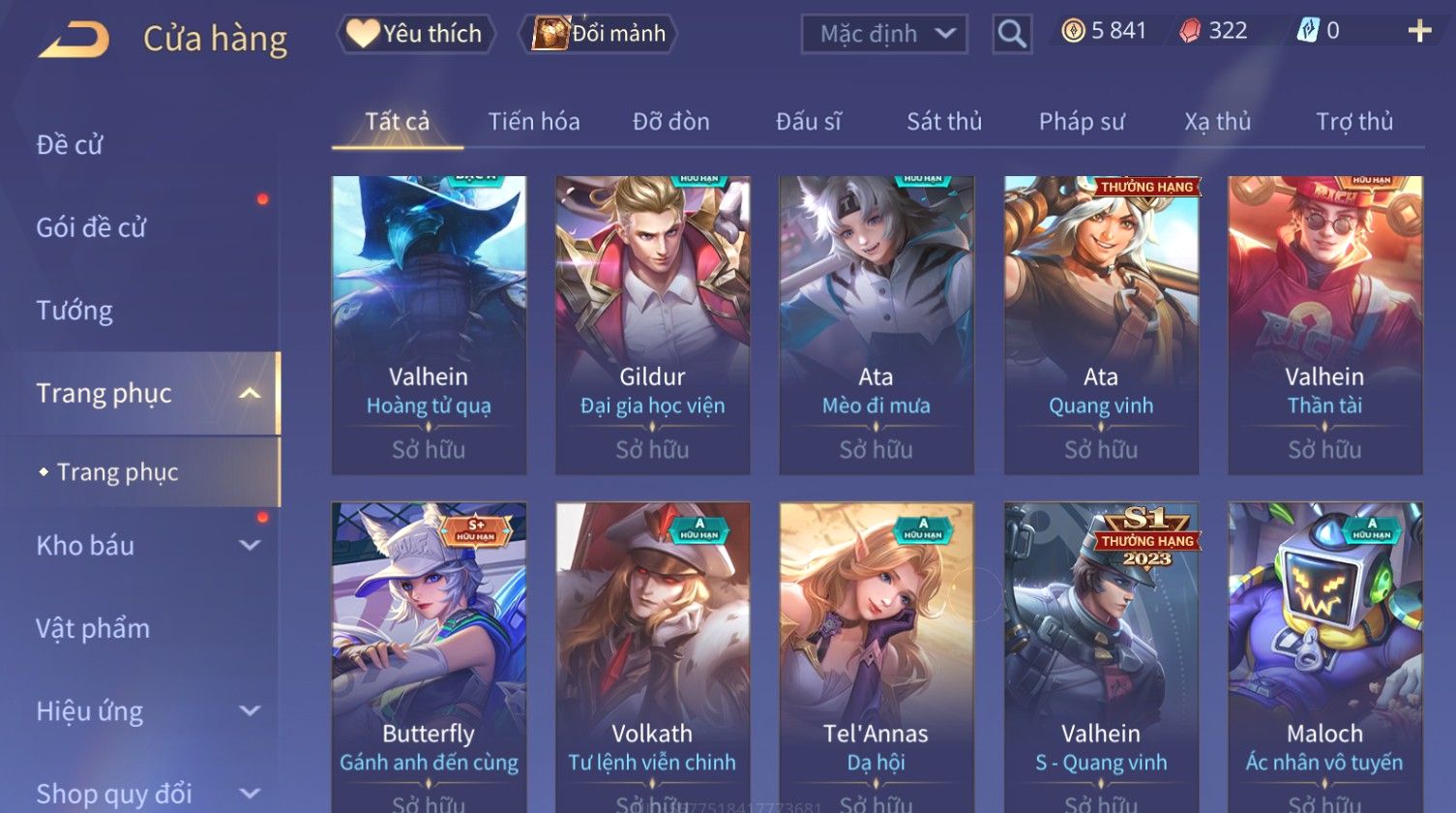The height and width of the screenshot is (813, 1456).
Task: Collapse the Trang phục sidebar section
Action: pos(250,393)
